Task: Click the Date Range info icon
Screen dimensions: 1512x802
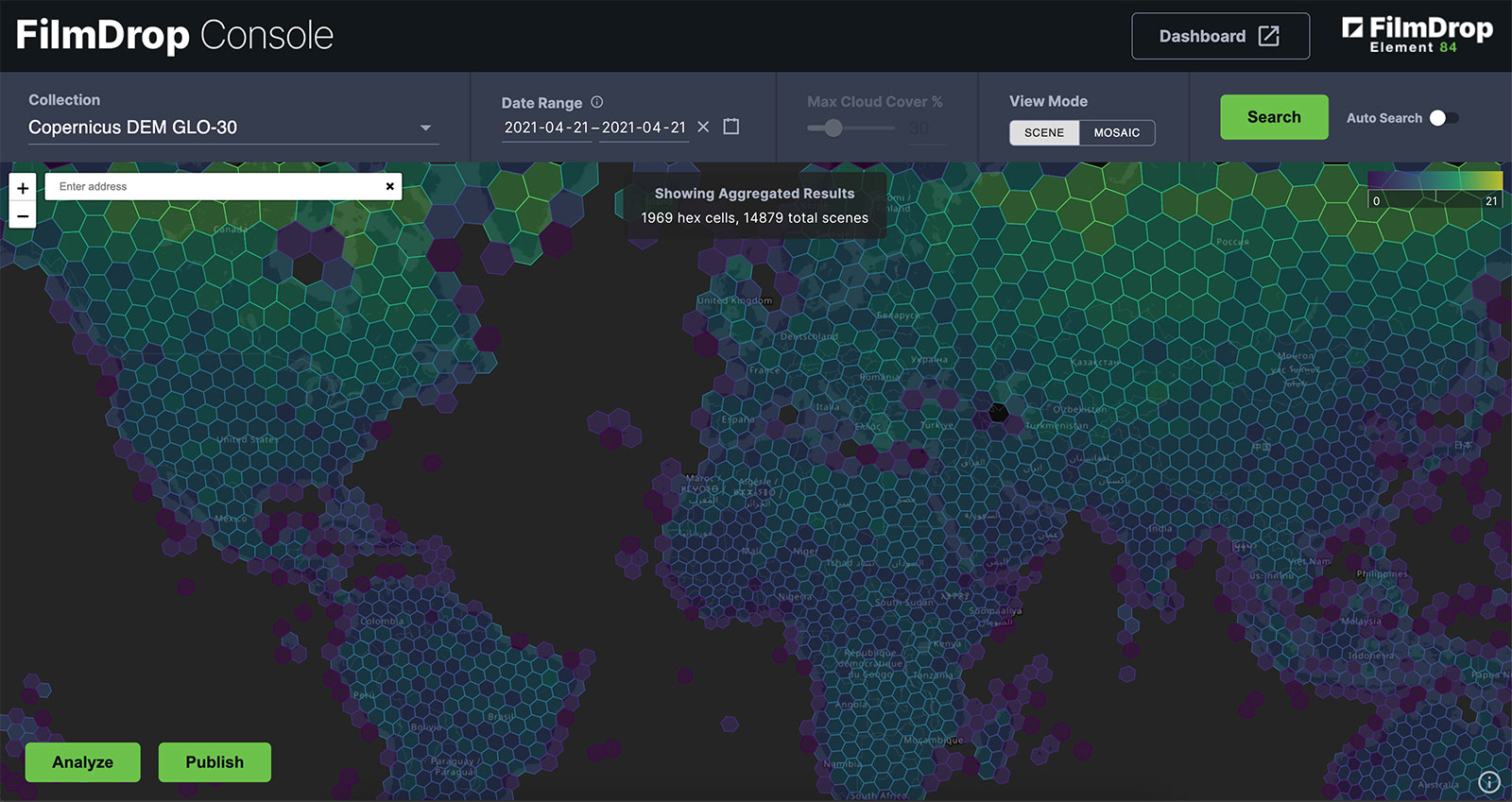Action: click(x=597, y=102)
